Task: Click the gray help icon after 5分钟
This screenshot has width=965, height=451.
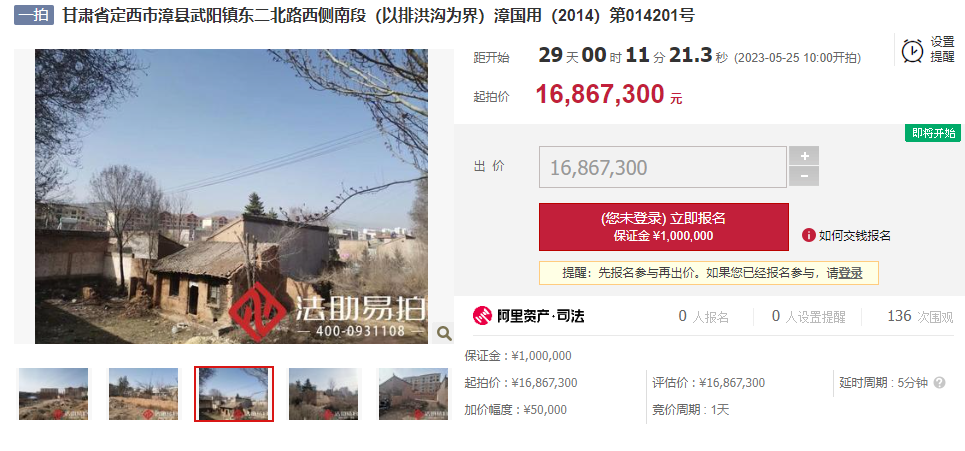Action: [939, 383]
